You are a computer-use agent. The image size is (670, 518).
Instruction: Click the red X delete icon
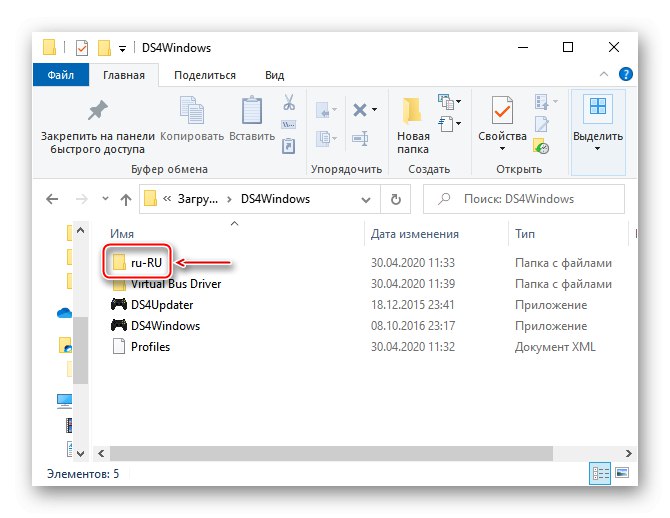(x=360, y=110)
